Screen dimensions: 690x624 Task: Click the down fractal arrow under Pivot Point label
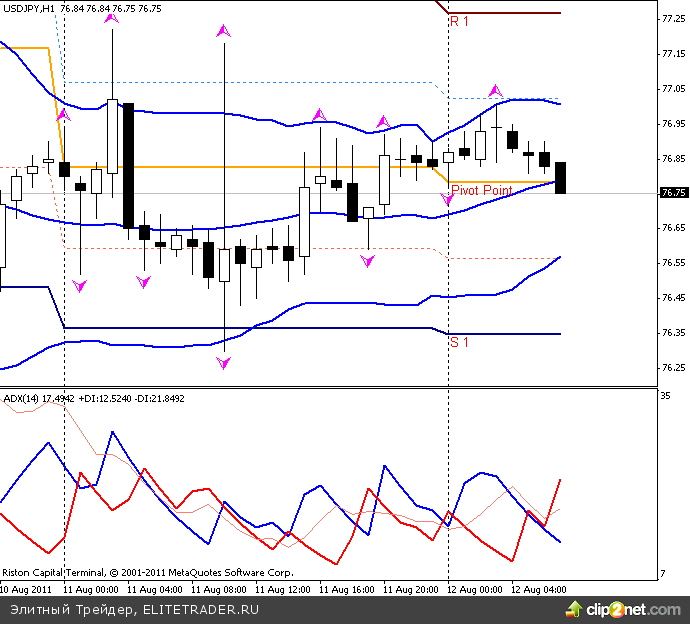point(447,200)
